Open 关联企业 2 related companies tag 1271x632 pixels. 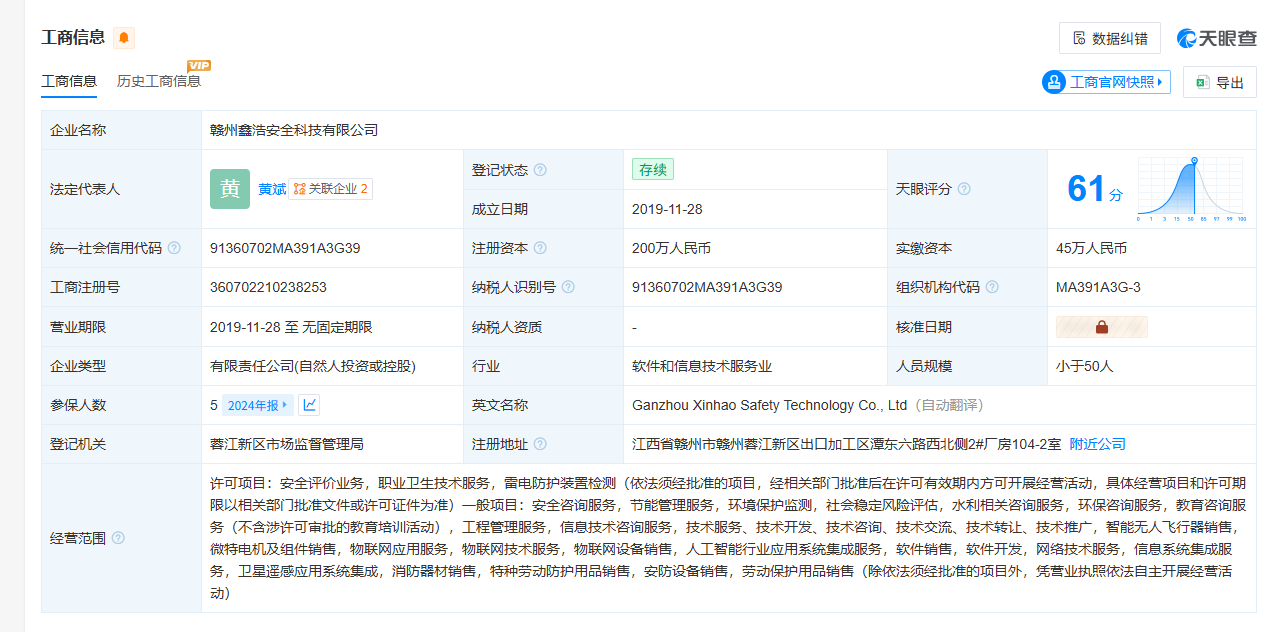click(331, 189)
